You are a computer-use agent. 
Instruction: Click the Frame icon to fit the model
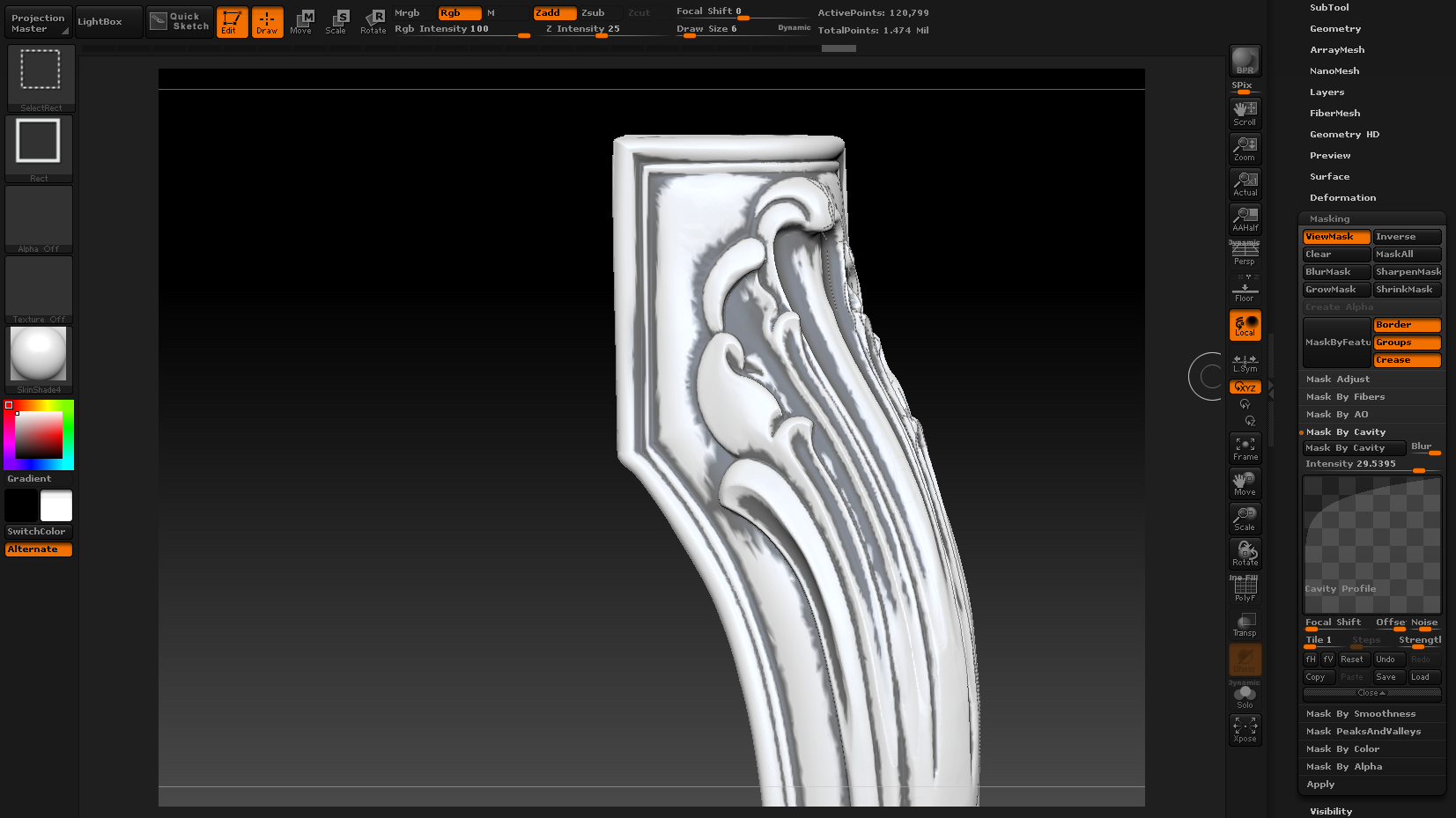(x=1245, y=447)
